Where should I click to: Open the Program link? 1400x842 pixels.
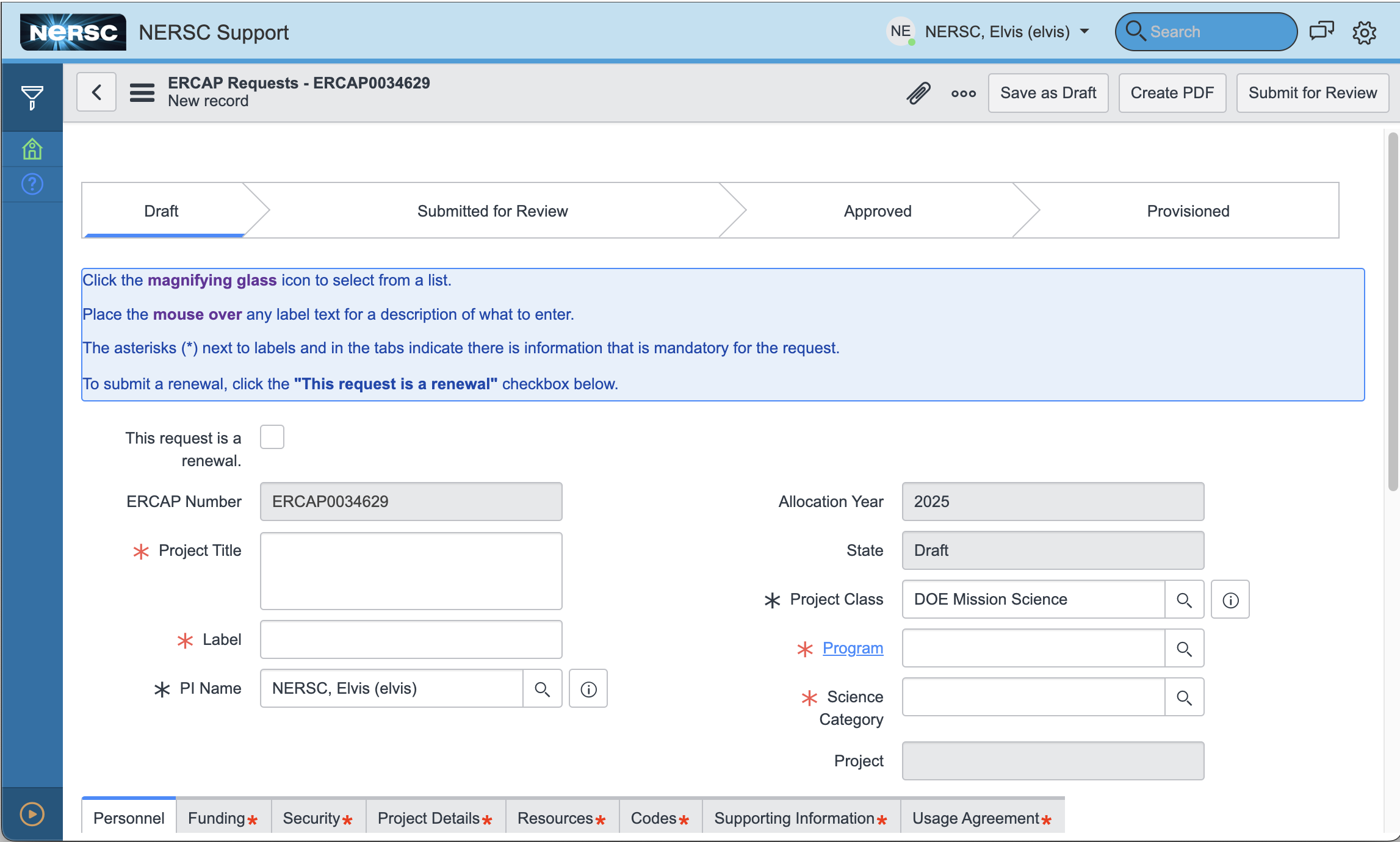[x=853, y=648]
